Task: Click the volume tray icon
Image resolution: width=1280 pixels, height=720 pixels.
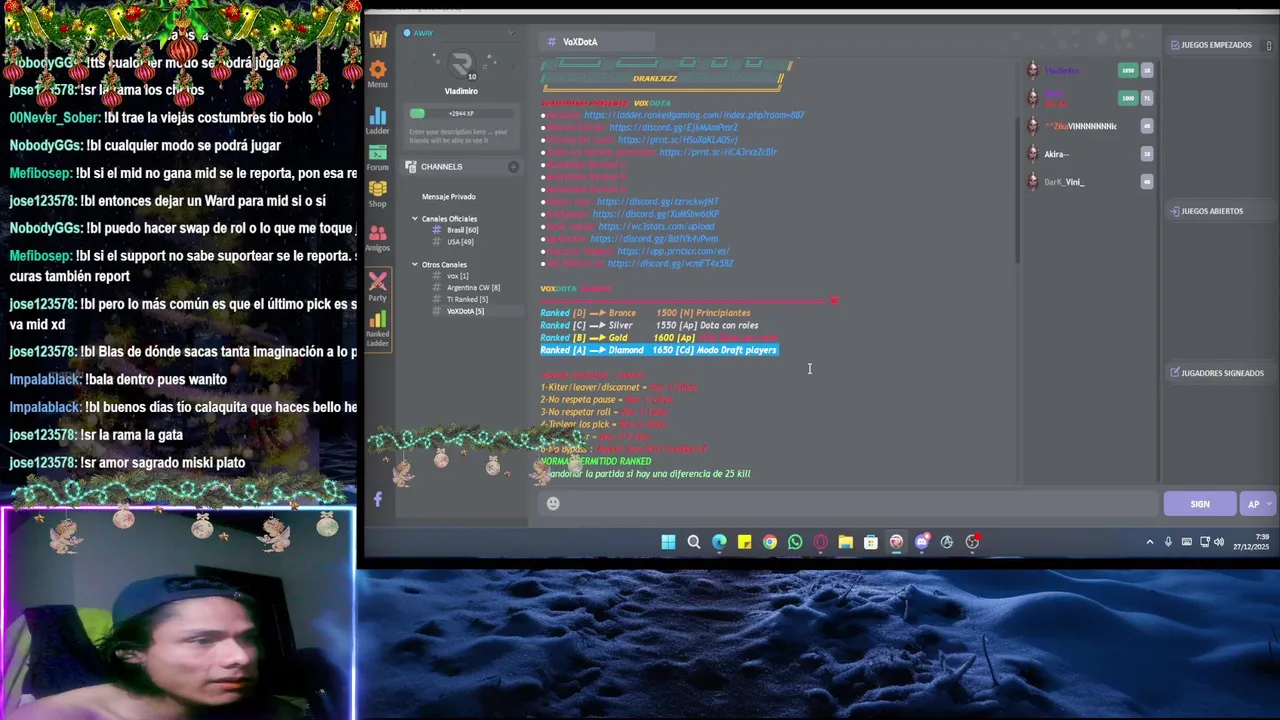Action: 1219,542
